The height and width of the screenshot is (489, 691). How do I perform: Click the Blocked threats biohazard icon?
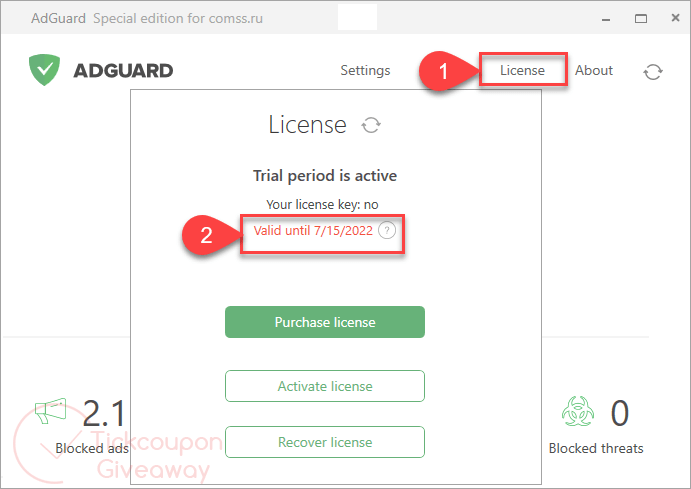(576, 412)
